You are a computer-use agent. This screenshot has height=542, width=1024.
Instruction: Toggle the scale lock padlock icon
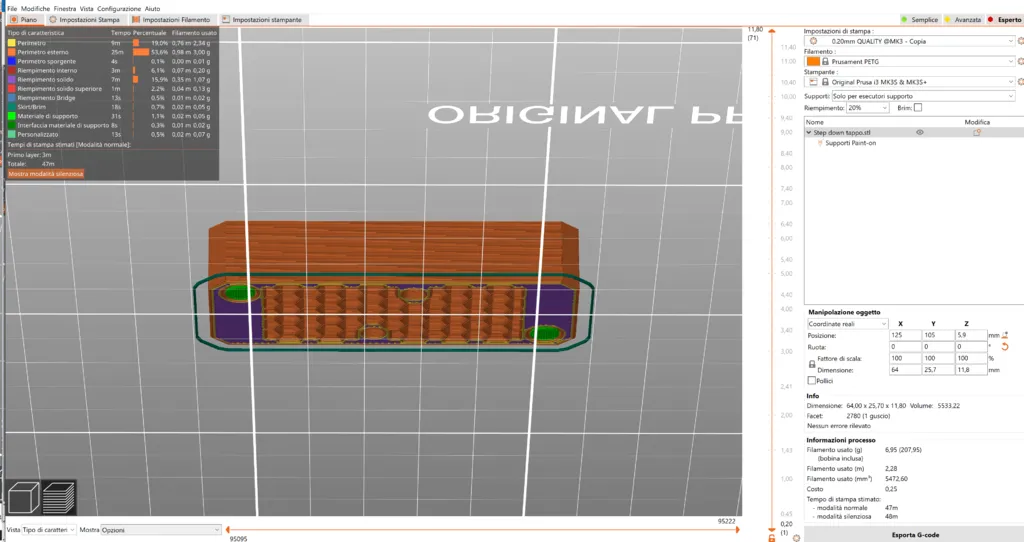(x=812, y=364)
